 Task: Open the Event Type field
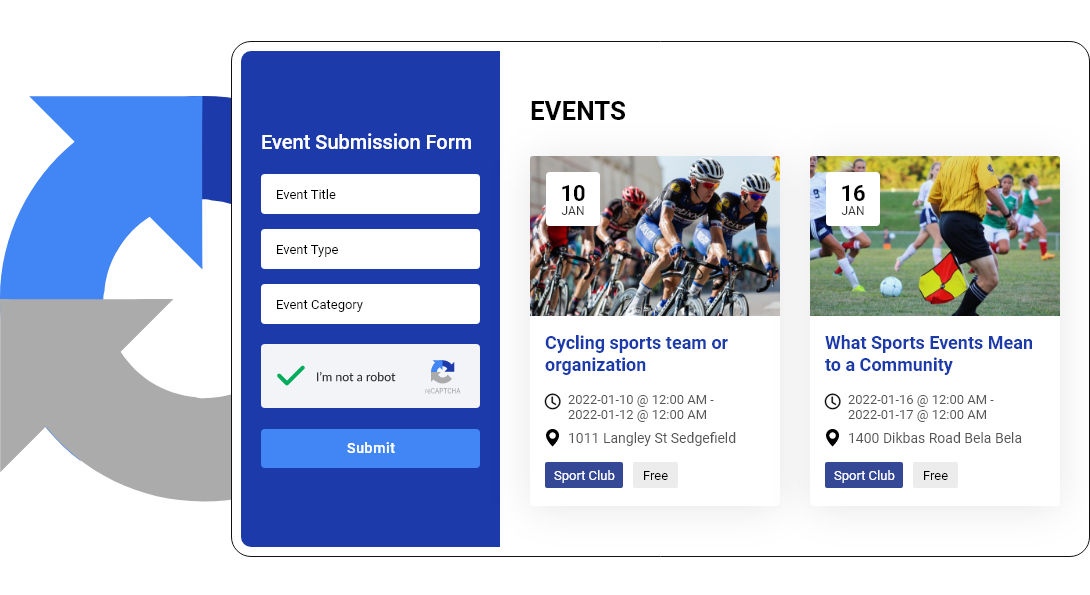370,249
